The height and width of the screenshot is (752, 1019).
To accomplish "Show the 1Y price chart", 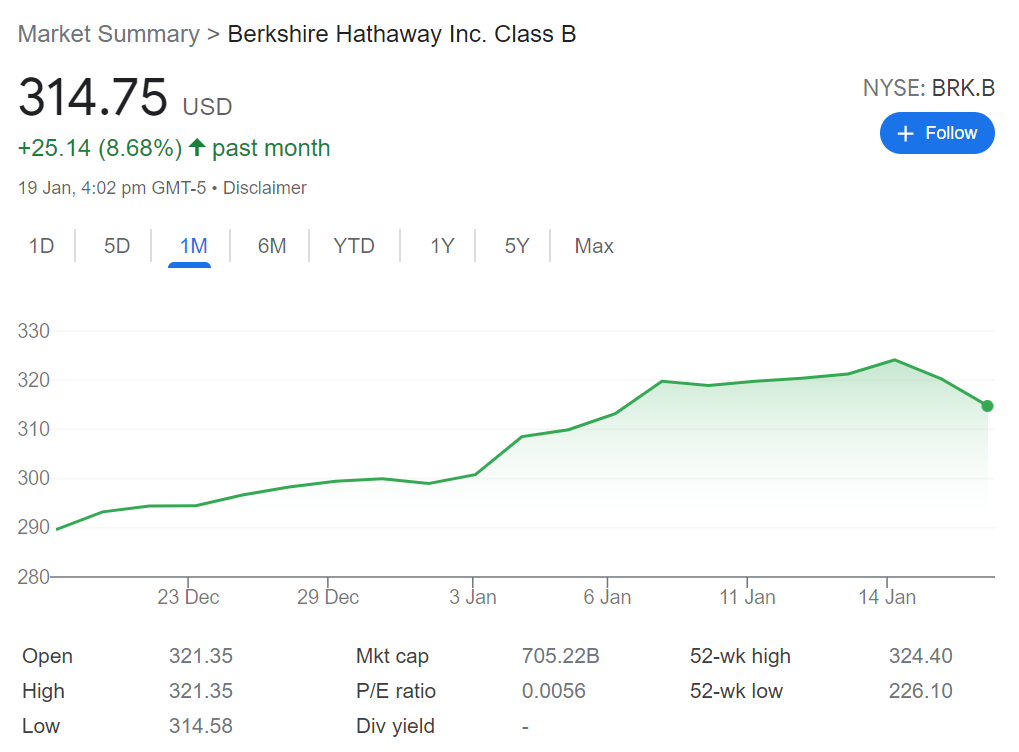I will pyautogui.click(x=442, y=246).
